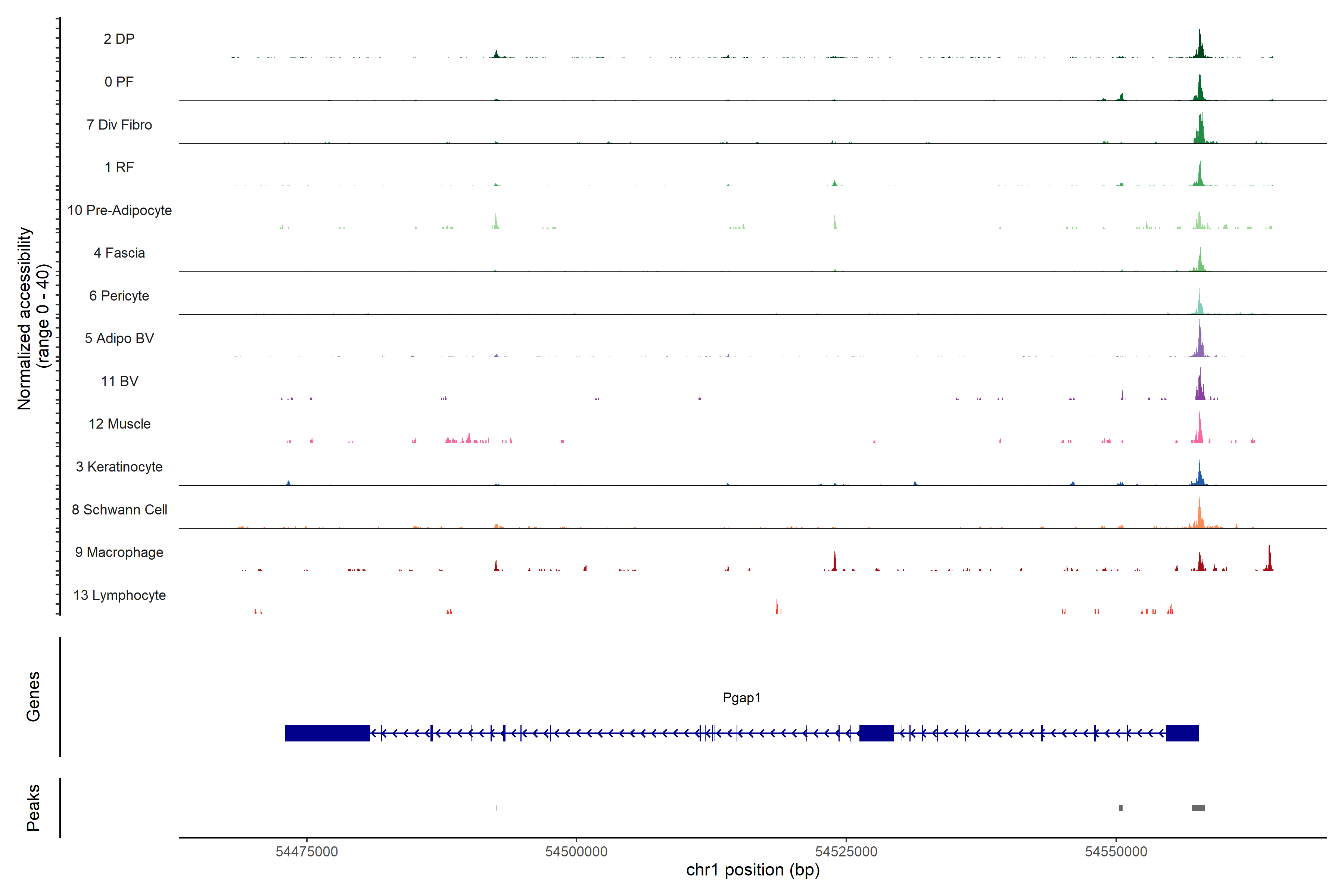
Task: Click the small gray peak near 54550000
Action: tap(1121, 808)
